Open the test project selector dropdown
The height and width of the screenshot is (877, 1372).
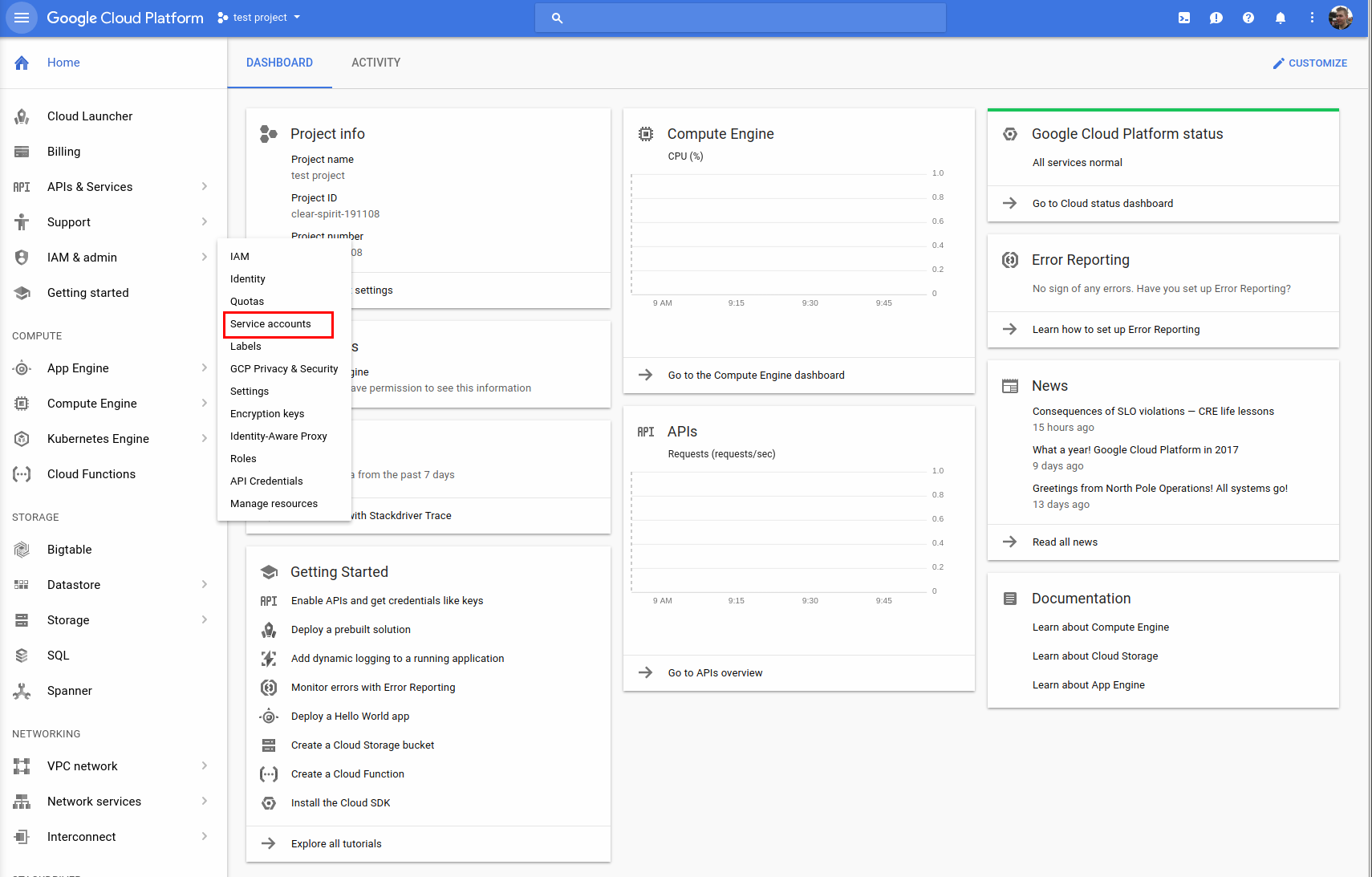(258, 18)
